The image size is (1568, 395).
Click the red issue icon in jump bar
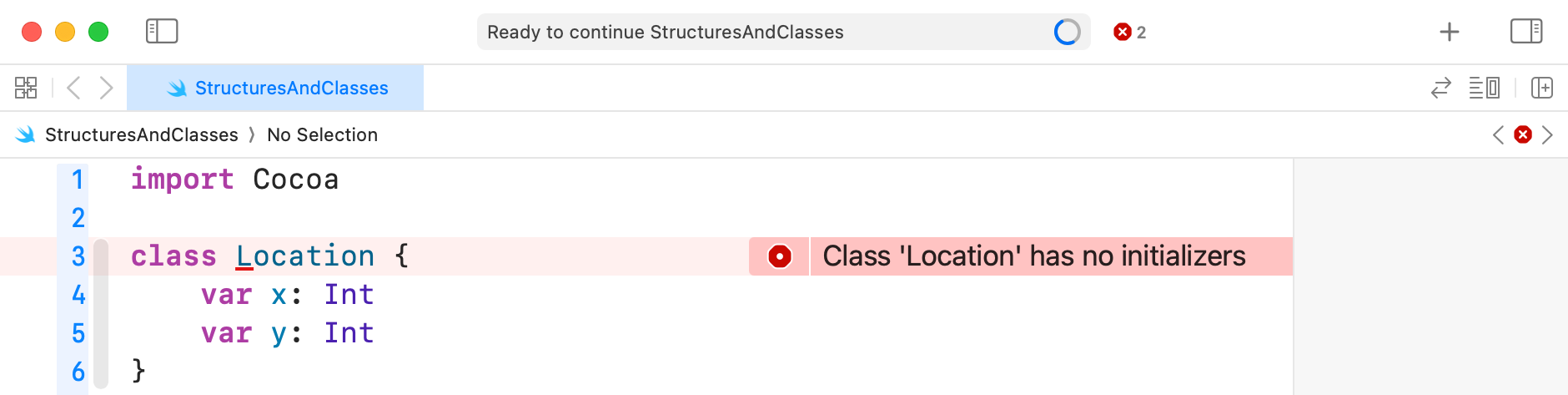[x=1523, y=134]
